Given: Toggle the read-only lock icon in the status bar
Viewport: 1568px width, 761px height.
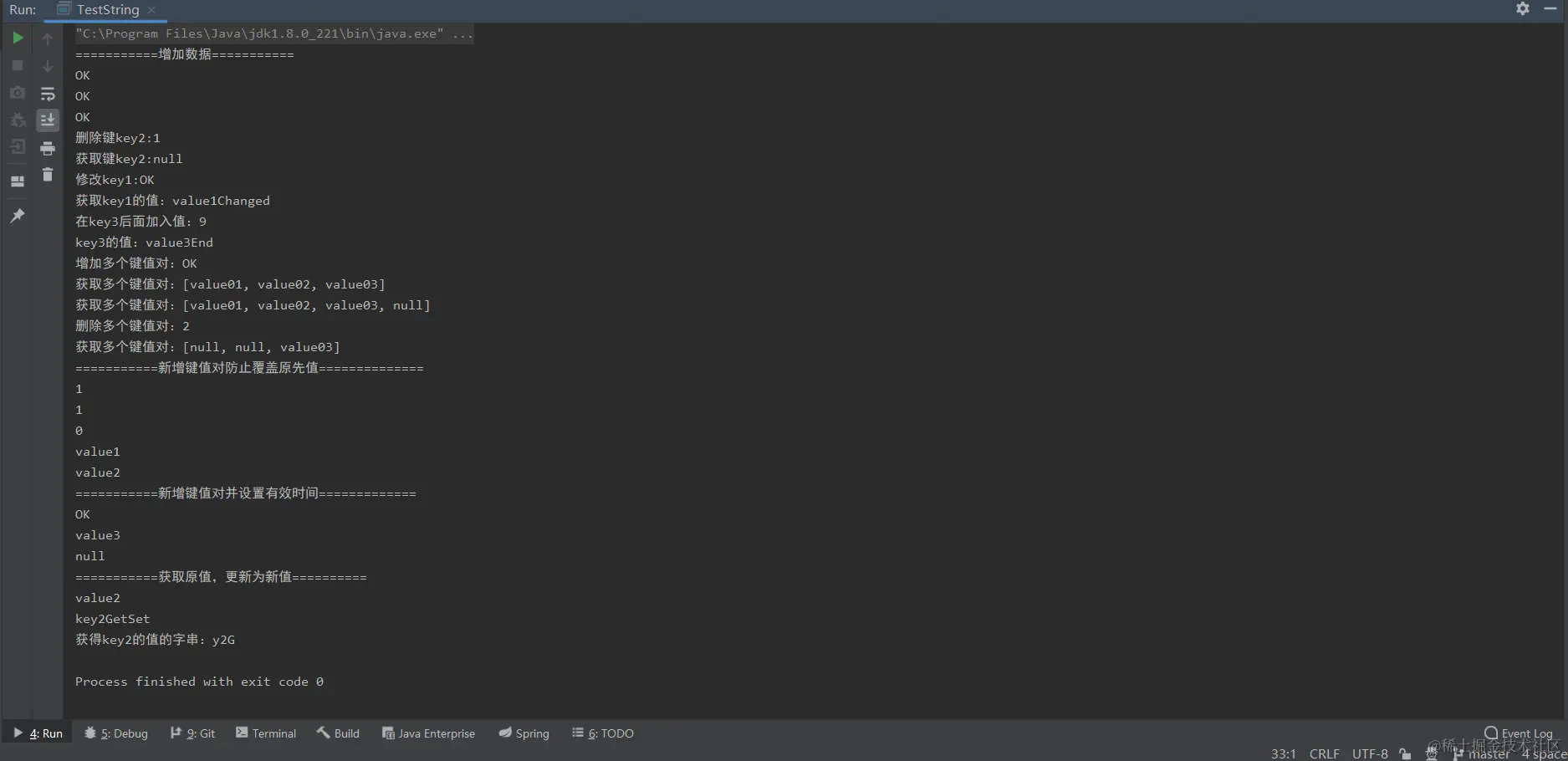Looking at the screenshot, I should (1405, 753).
